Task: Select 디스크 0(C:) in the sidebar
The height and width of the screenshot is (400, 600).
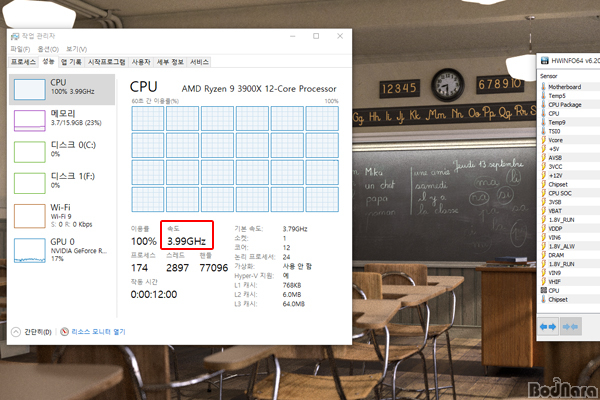Action: coord(62,152)
